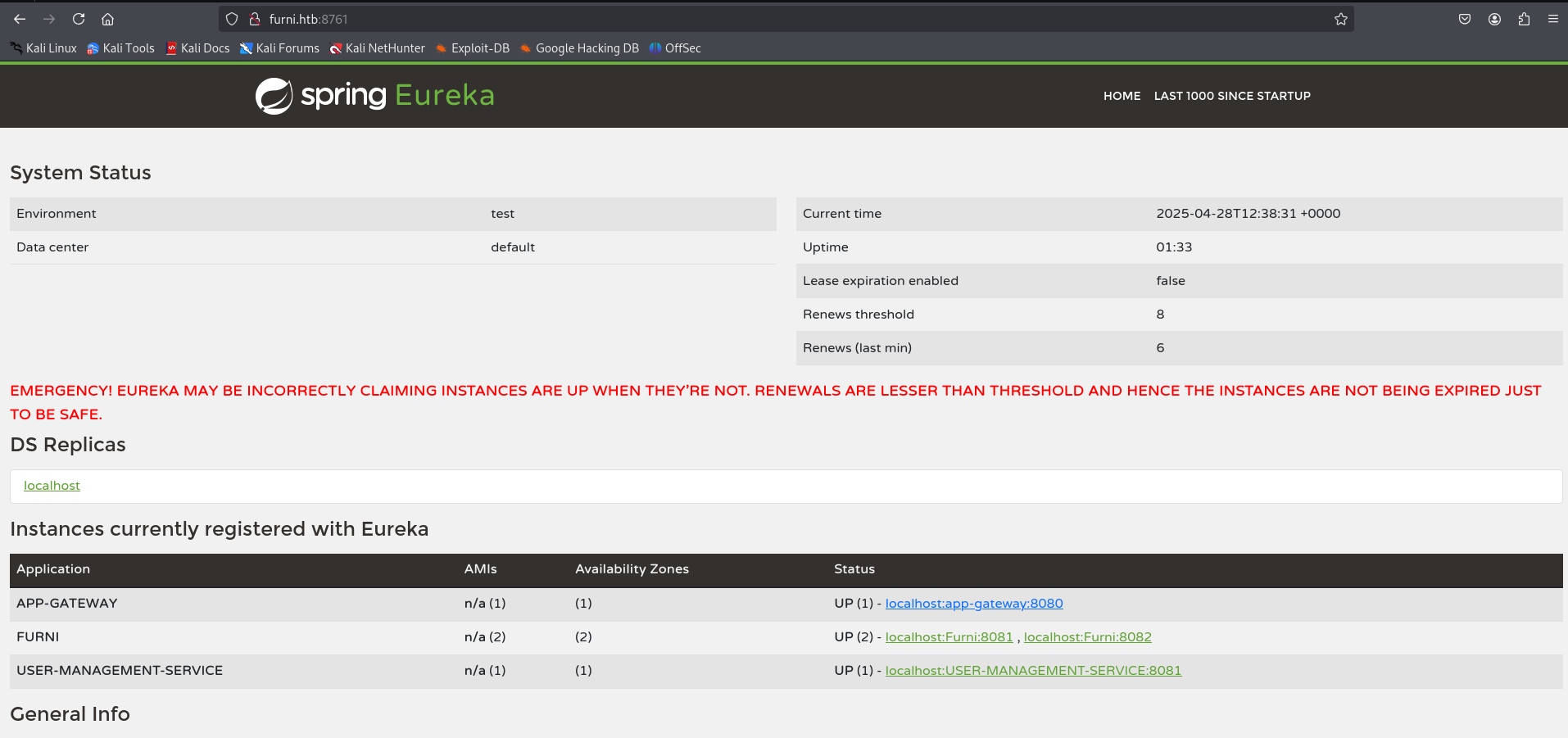
Task: Follow the localhost:Furni:8082 instance link
Action: pos(1087,637)
